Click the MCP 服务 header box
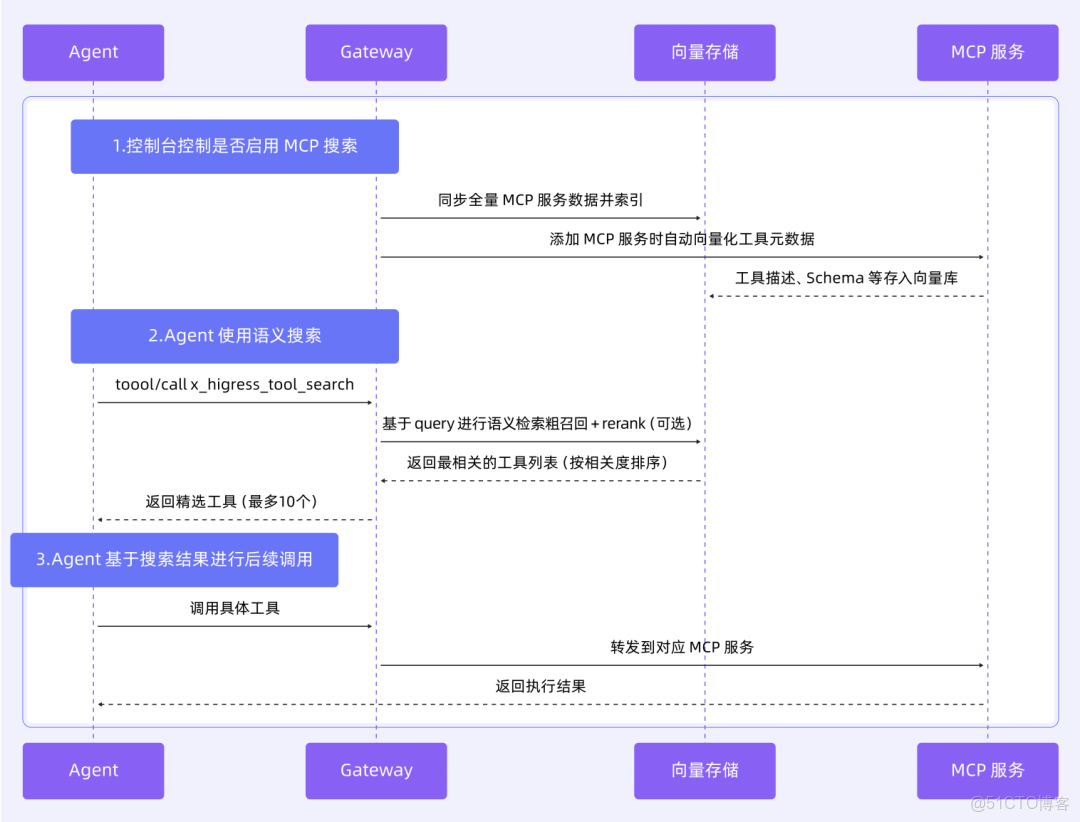The height and width of the screenshot is (822, 1080). (987, 52)
